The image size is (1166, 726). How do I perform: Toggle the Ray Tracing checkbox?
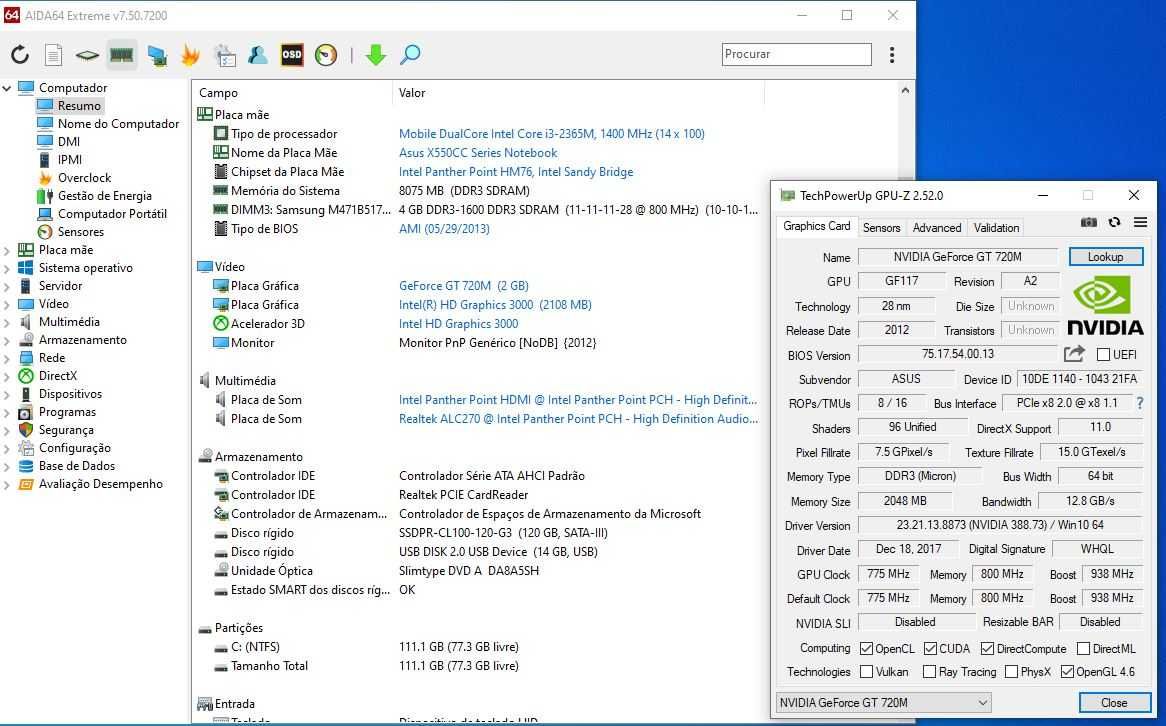(929, 672)
